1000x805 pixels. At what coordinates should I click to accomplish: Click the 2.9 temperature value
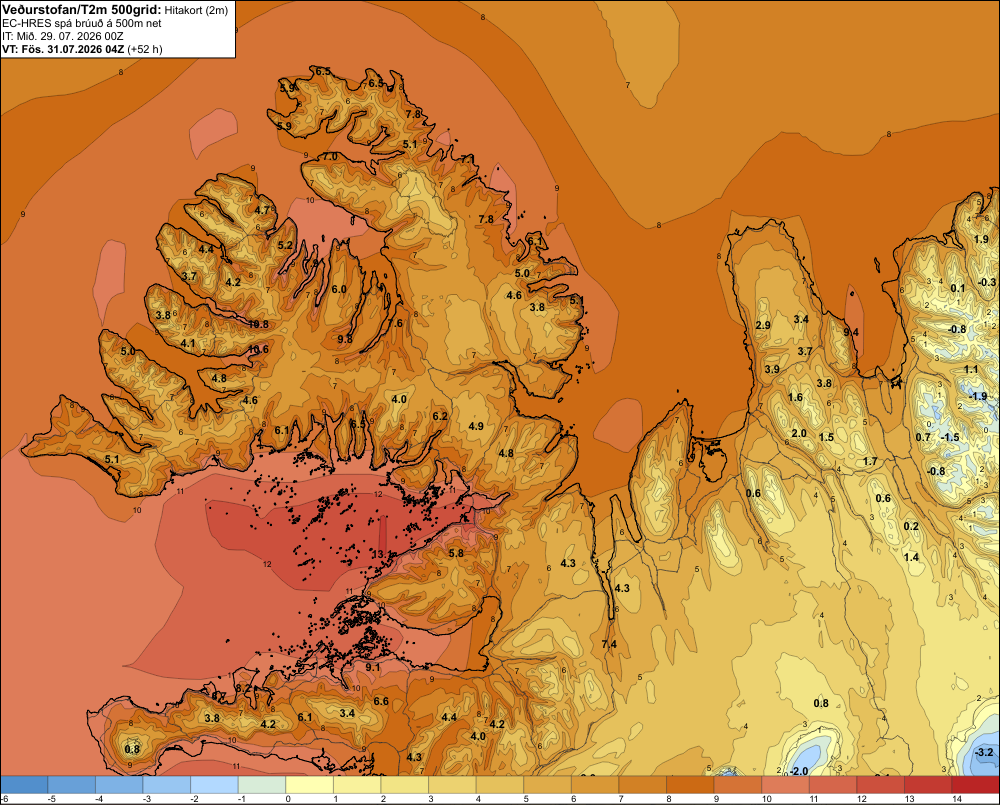[x=763, y=325]
